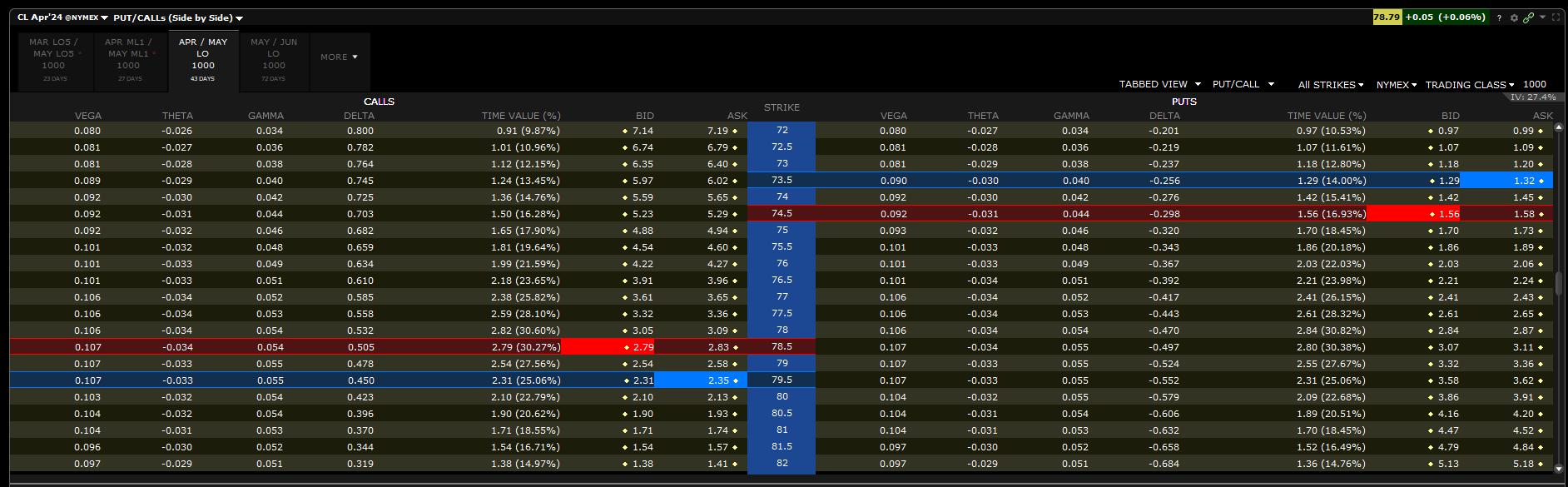Click the put bid 1.56 red cell
The width and height of the screenshot is (1568, 487).
pyautogui.click(x=1413, y=214)
